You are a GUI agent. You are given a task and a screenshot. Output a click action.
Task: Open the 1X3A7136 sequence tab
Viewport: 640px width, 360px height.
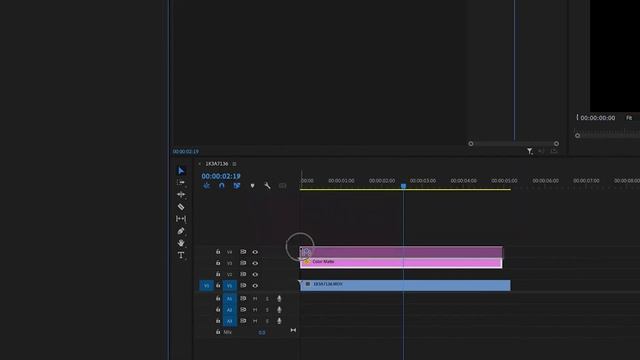point(217,164)
